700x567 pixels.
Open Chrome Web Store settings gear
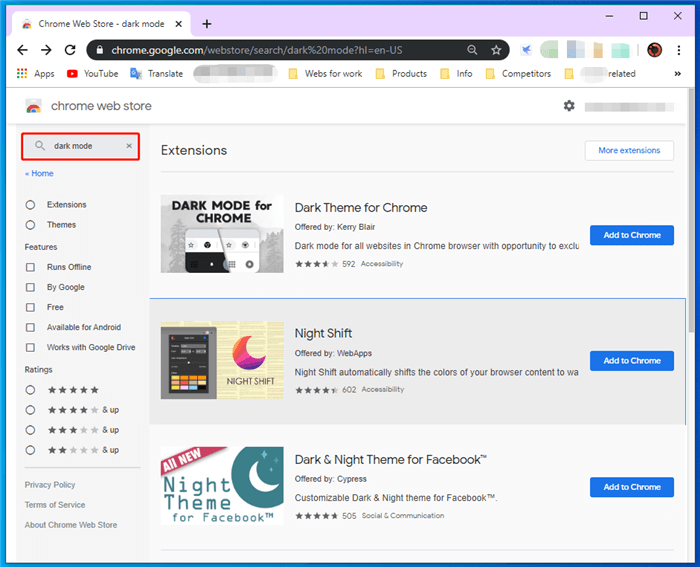click(569, 106)
